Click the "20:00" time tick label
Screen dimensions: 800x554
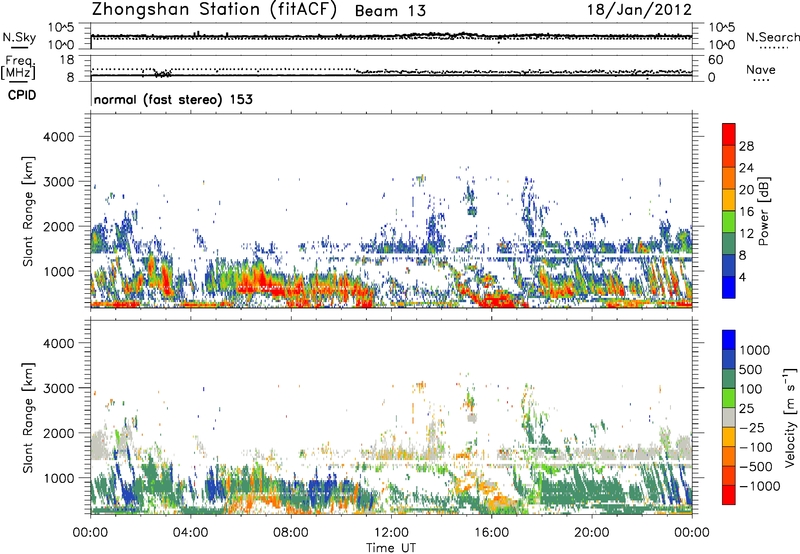tap(591, 533)
